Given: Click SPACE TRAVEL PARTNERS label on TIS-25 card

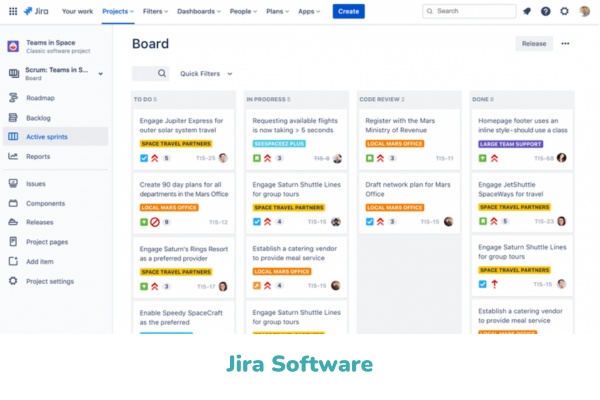Looking at the screenshot, I should point(176,144).
